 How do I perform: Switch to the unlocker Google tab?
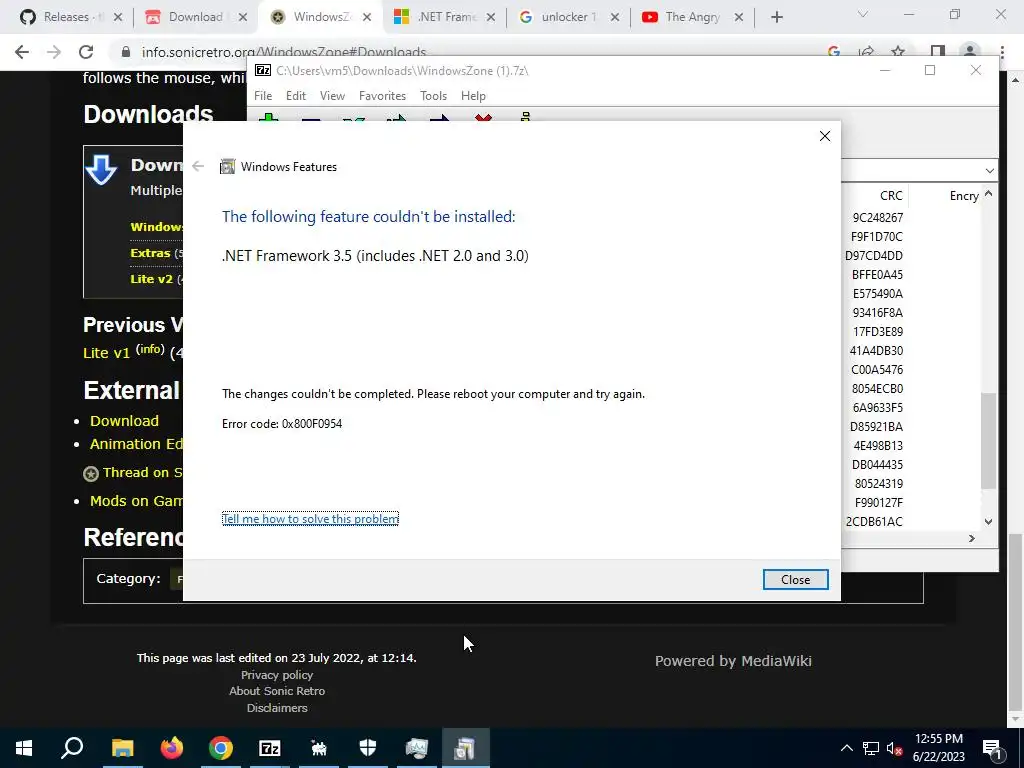(x=568, y=17)
